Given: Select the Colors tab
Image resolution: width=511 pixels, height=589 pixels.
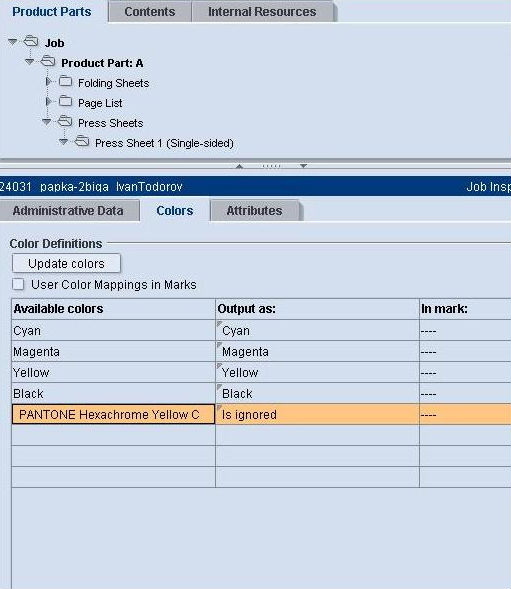Looking at the screenshot, I should [x=175, y=211].
